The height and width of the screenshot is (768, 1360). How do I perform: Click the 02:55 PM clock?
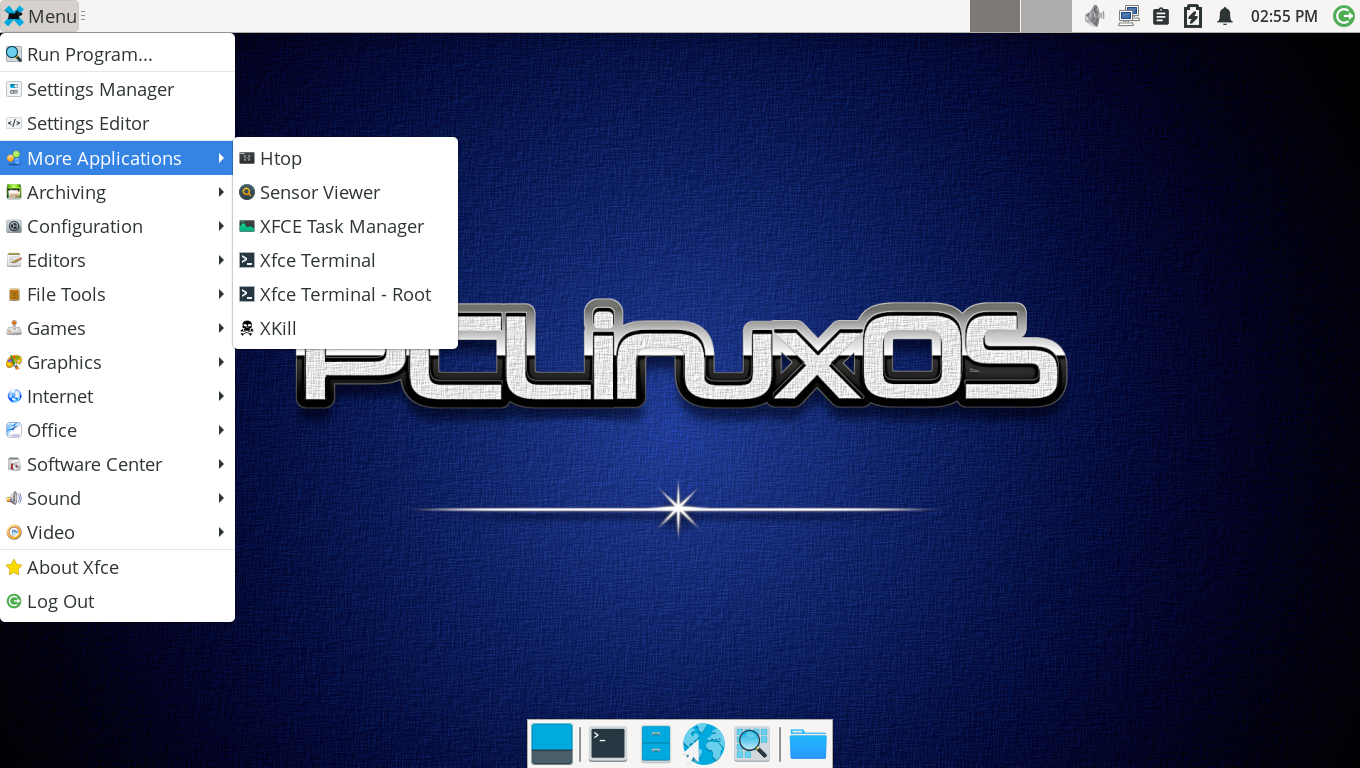[x=1284, y=16]
